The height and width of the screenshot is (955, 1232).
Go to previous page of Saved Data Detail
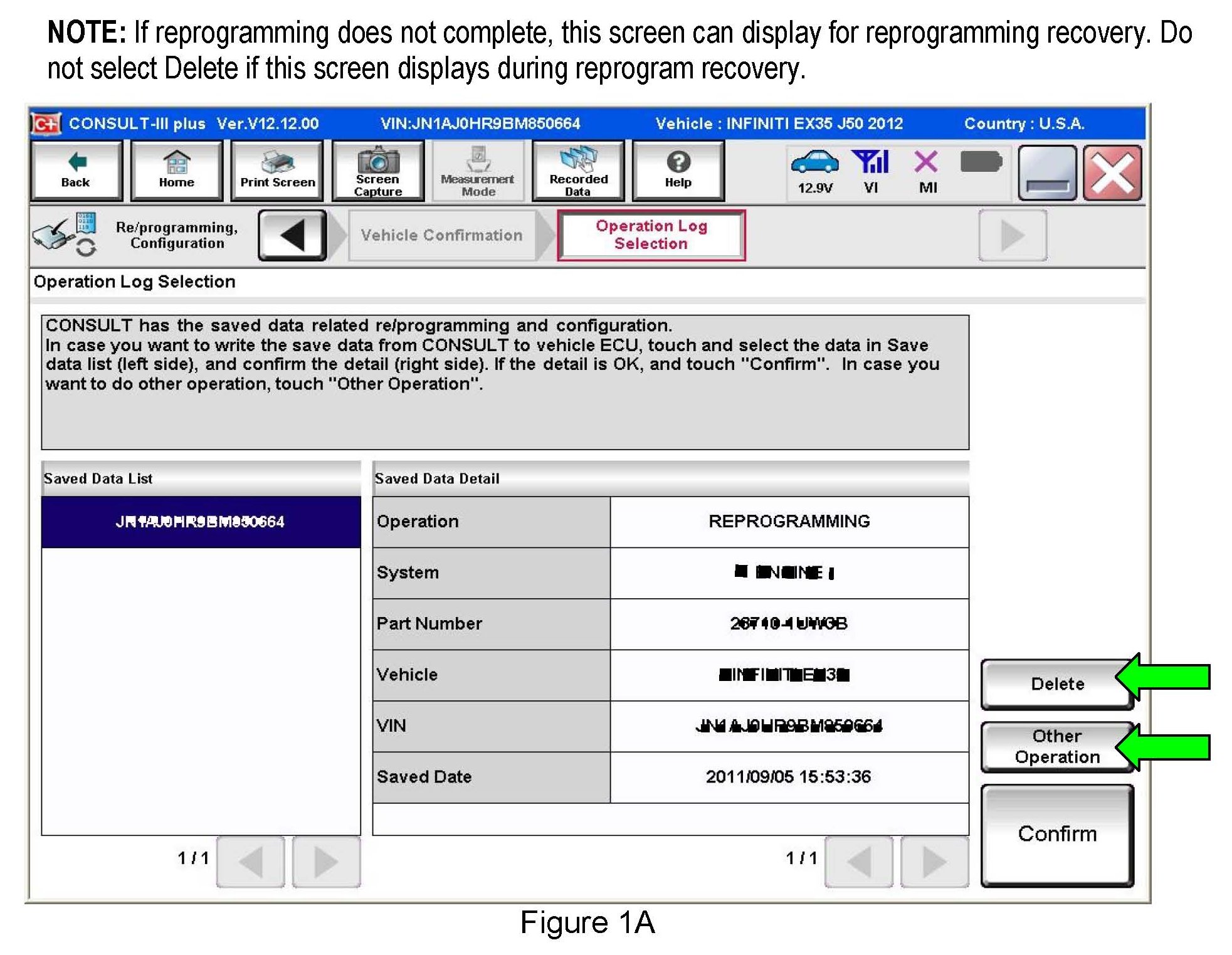pyautogui.click(x=858, y=862)
